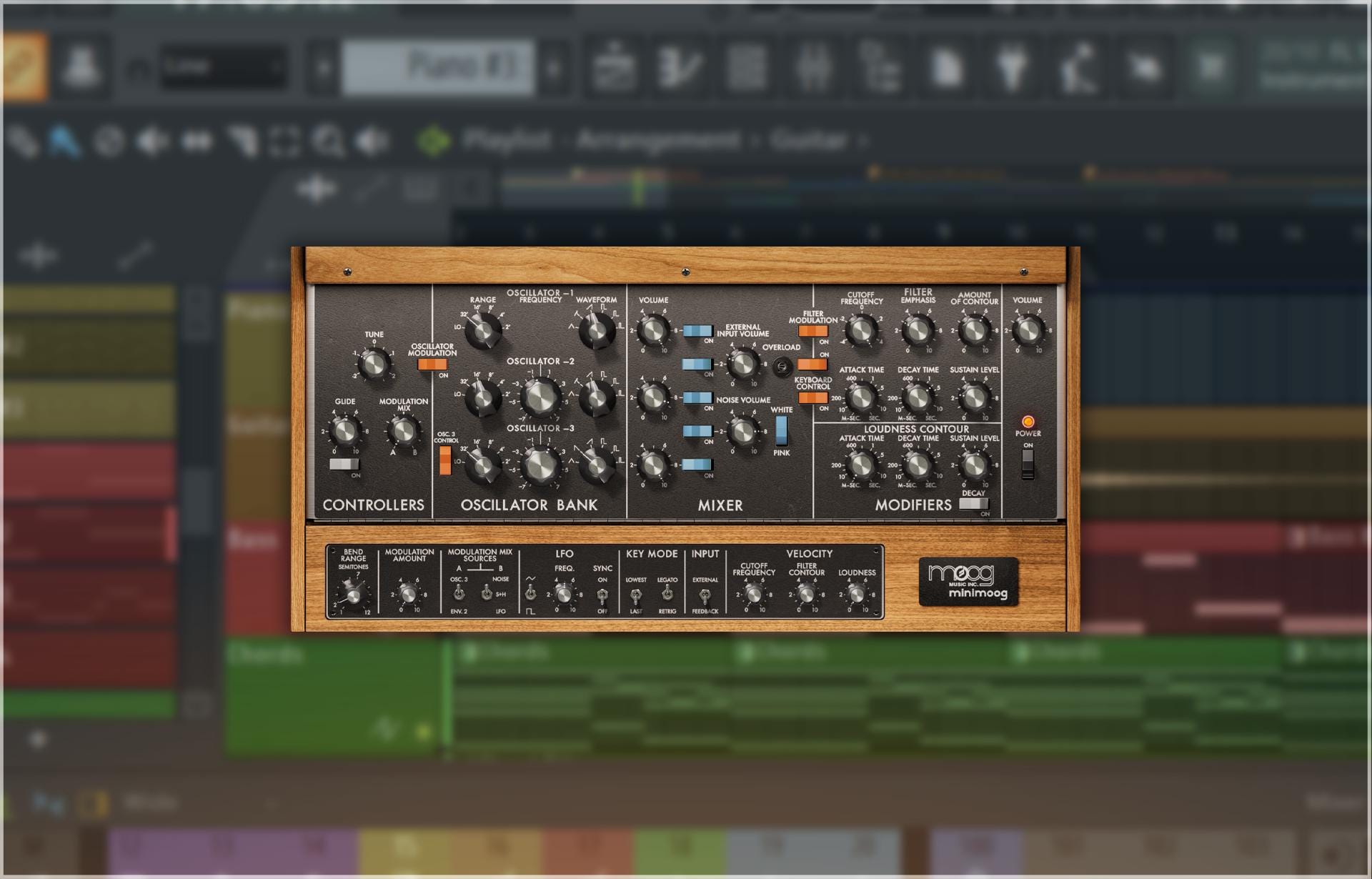Click the Modulation Amount knob

click(408, 594)
